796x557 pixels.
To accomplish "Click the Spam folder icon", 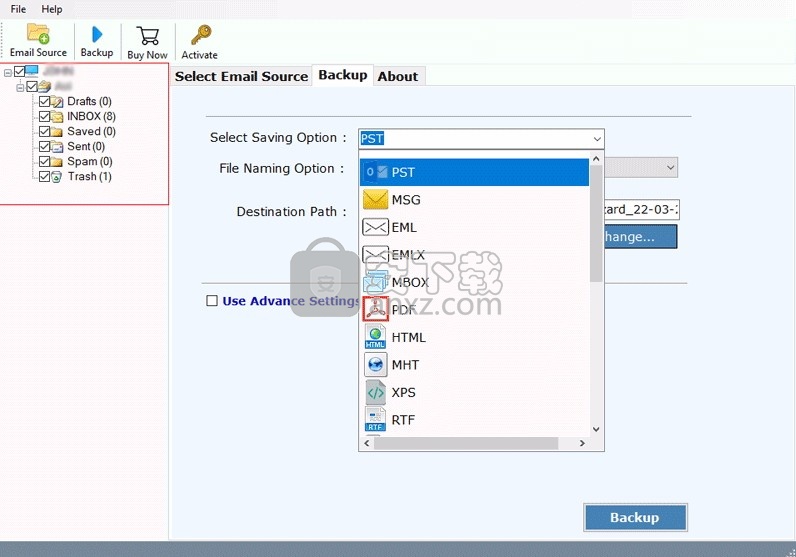I will tap(57, 162).
